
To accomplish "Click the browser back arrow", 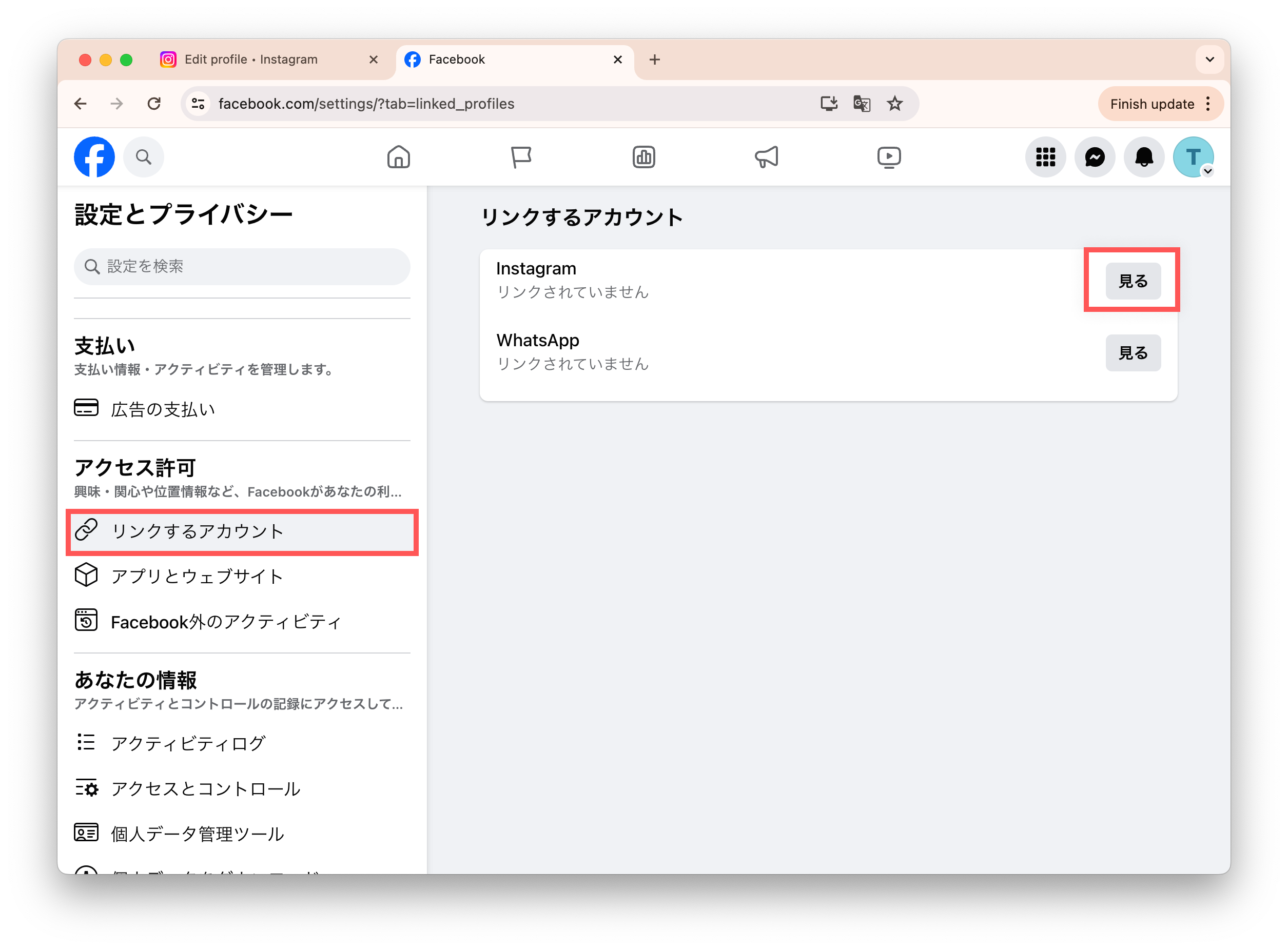I will point(81,104).
